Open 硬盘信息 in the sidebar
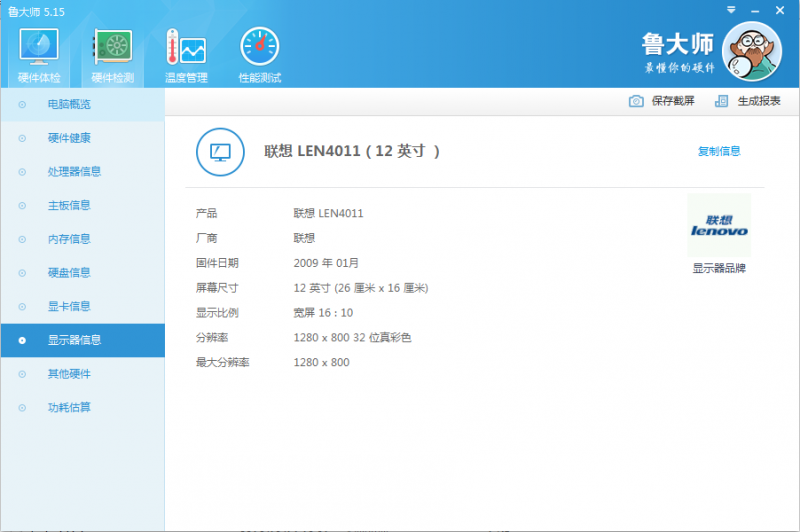 click(83, 273)
